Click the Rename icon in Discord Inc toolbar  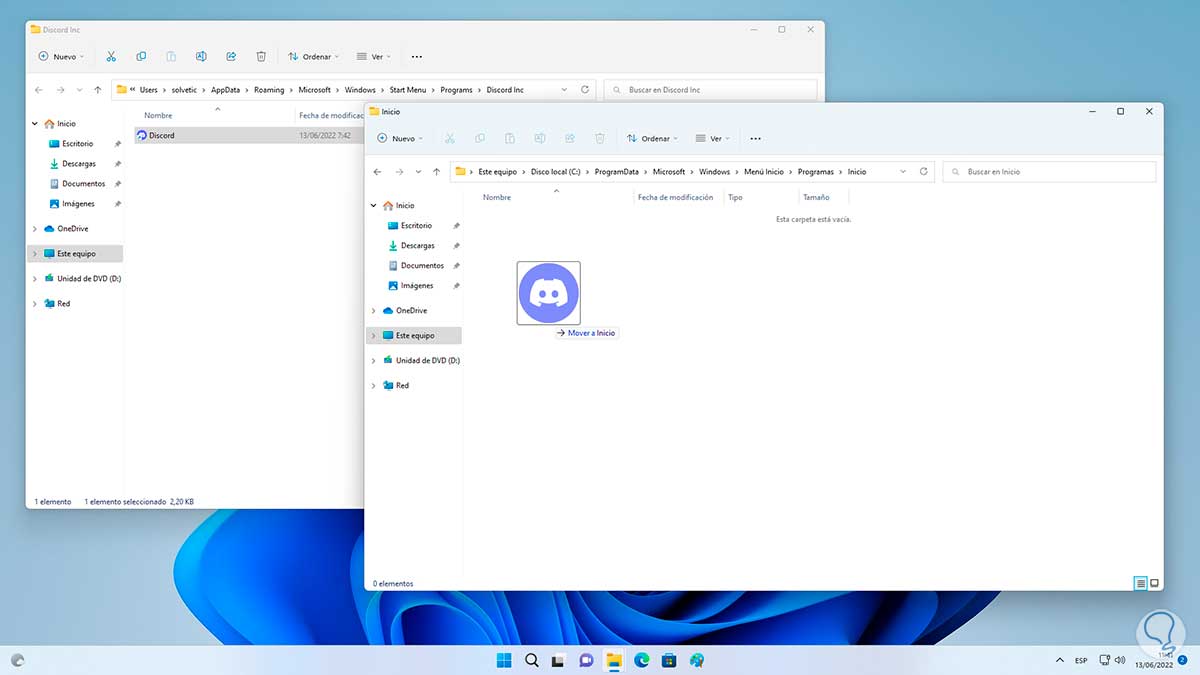[201, 57]
